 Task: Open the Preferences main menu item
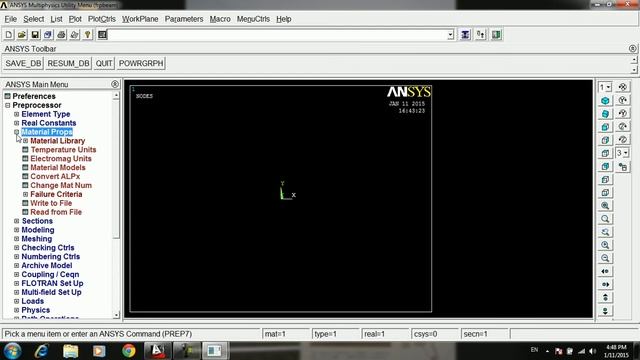click(34, 96)
